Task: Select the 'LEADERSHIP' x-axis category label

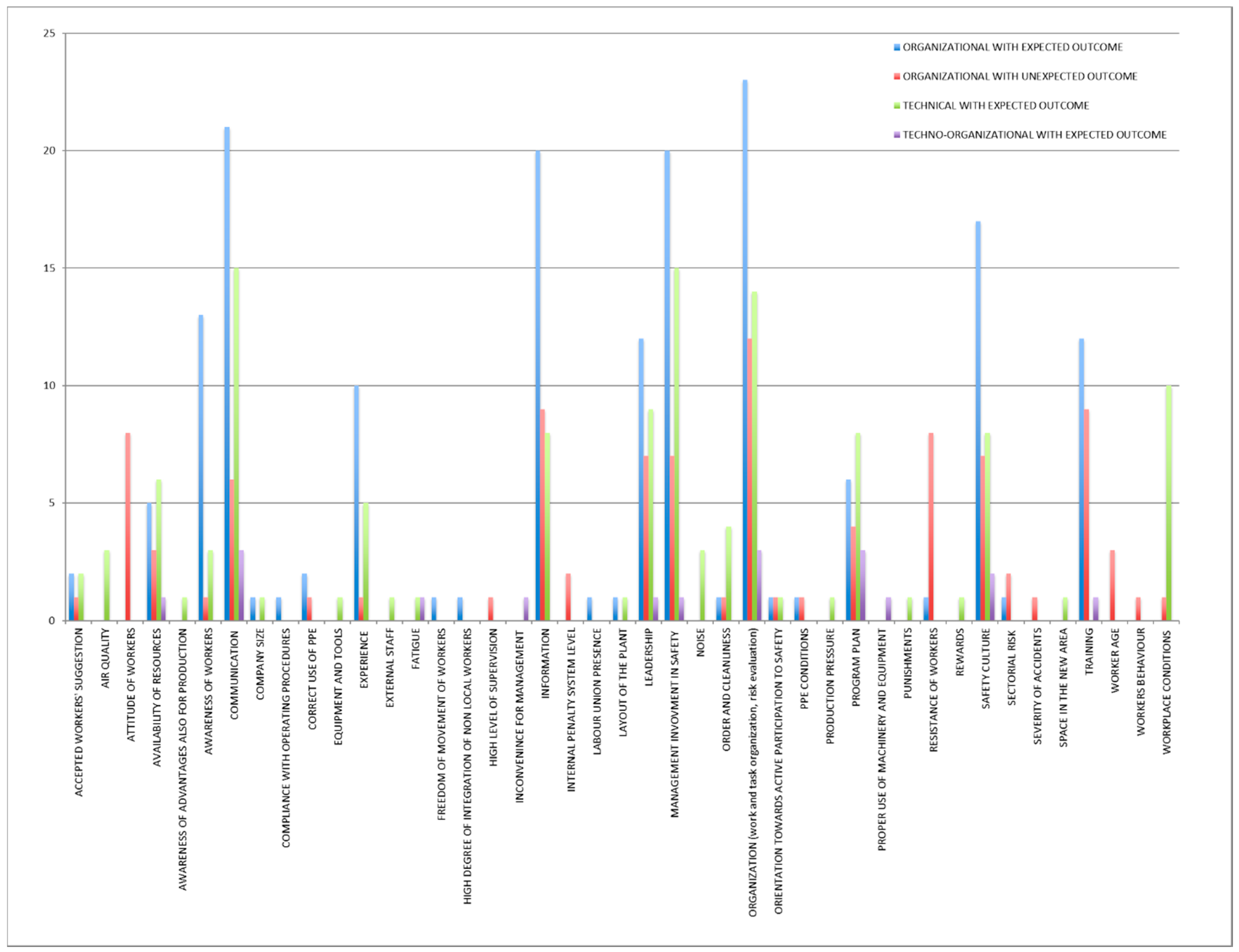Action: coord(649,657)
